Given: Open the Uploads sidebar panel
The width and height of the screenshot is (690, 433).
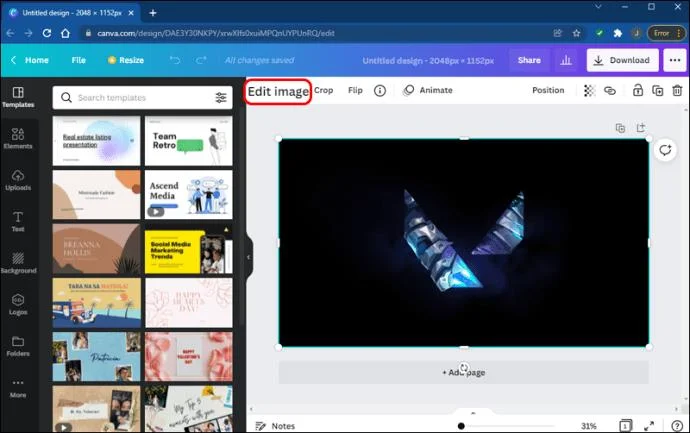Looking at the screenshot, I should pyautogui.click(x=18, y=180).
